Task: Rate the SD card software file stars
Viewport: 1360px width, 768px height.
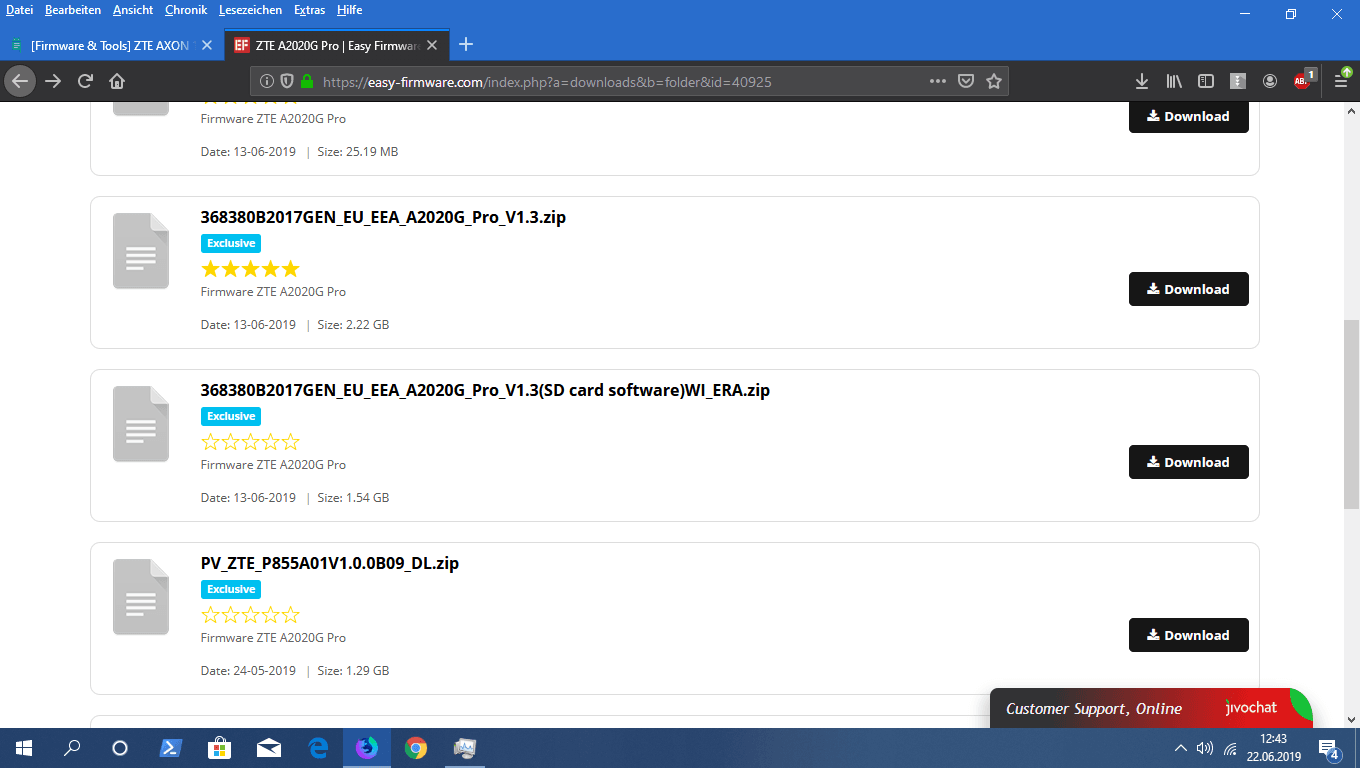Action: click(250, 442)
